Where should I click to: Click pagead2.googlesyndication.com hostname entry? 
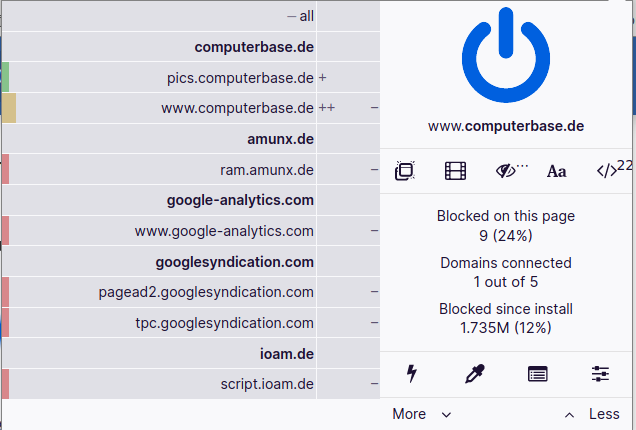click(x=206, y=292)
